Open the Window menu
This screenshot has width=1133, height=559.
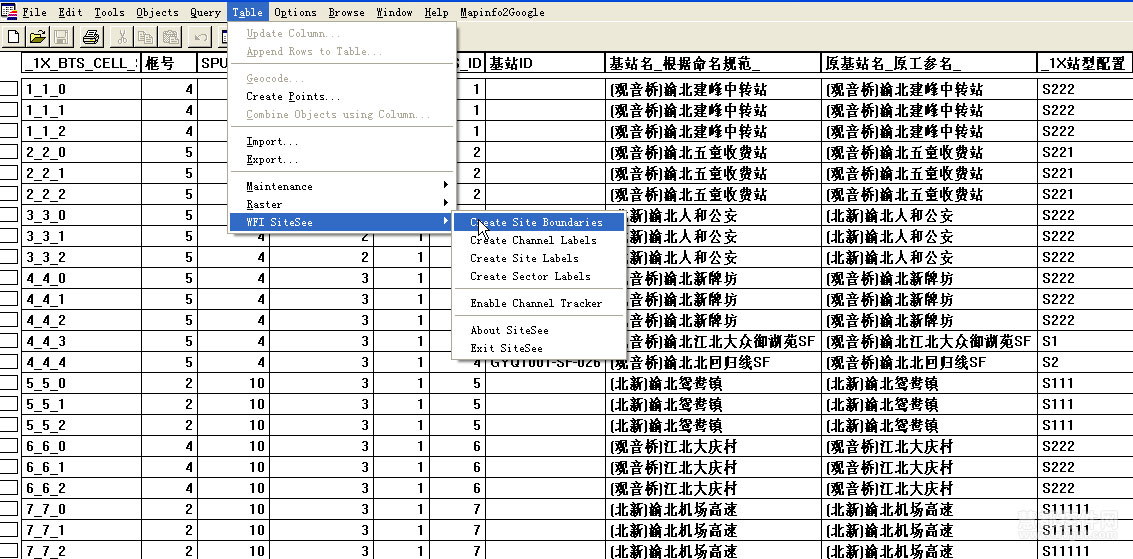pyautogui.click(x=394, y=12)
